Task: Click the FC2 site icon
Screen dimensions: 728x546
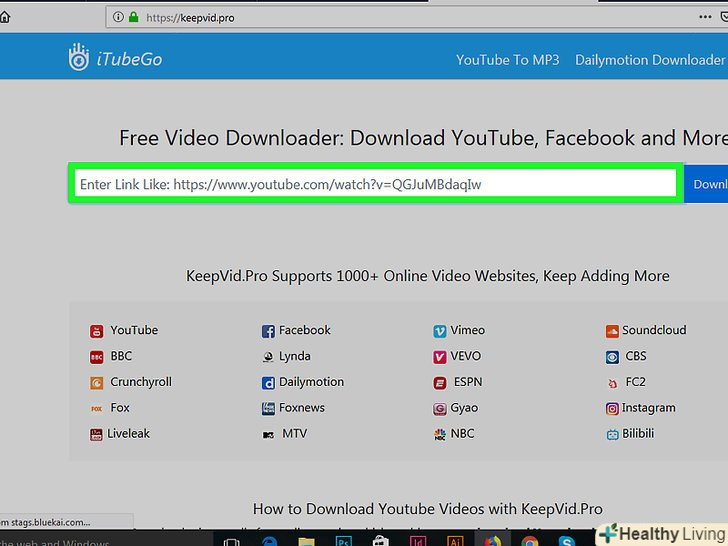Action: [612, 384]
